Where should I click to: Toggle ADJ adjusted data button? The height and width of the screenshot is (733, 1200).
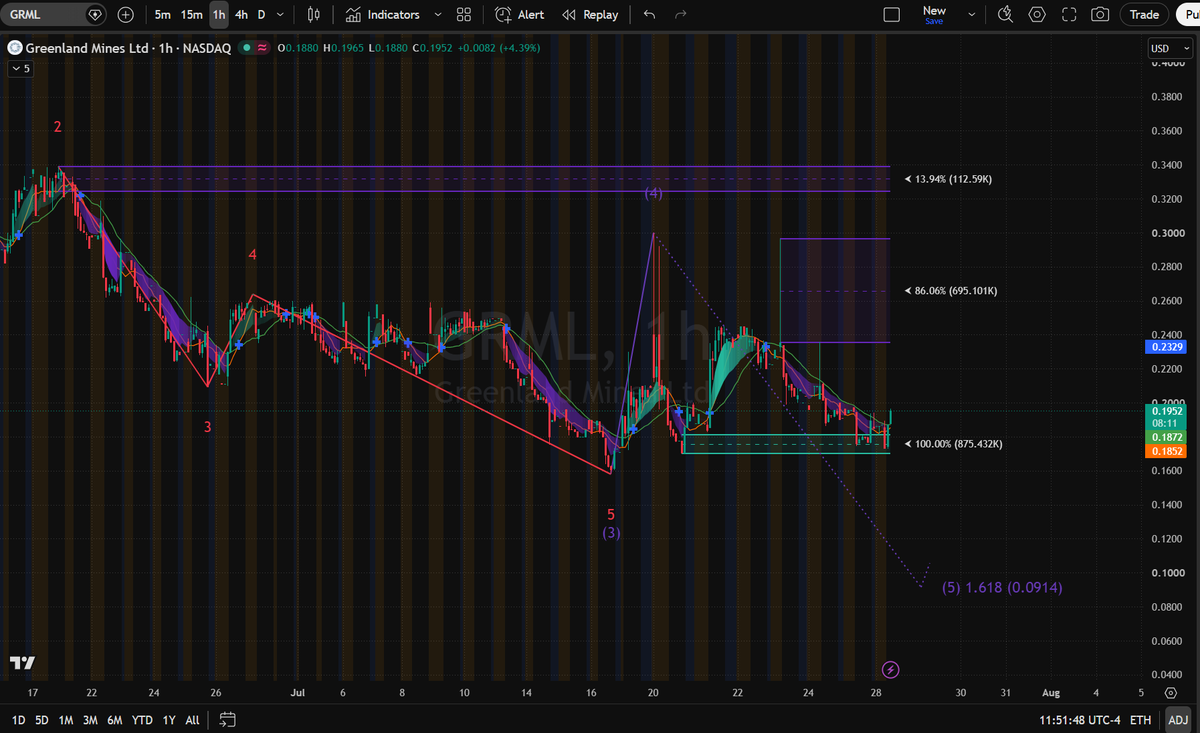tap(1177, 719)
